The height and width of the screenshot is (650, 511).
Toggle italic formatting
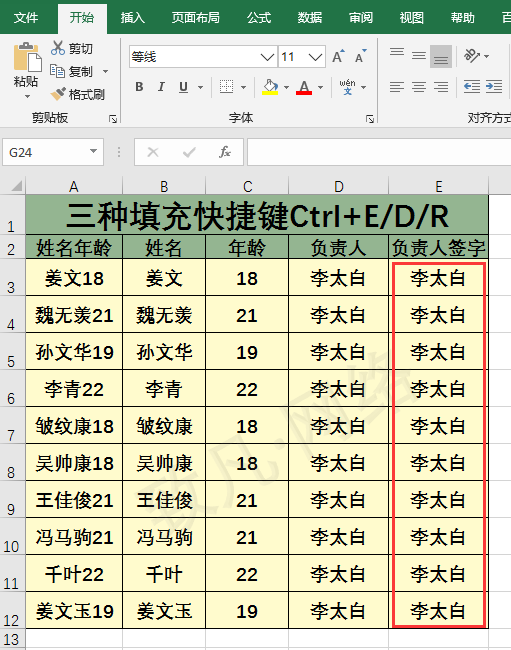point(161,87)
